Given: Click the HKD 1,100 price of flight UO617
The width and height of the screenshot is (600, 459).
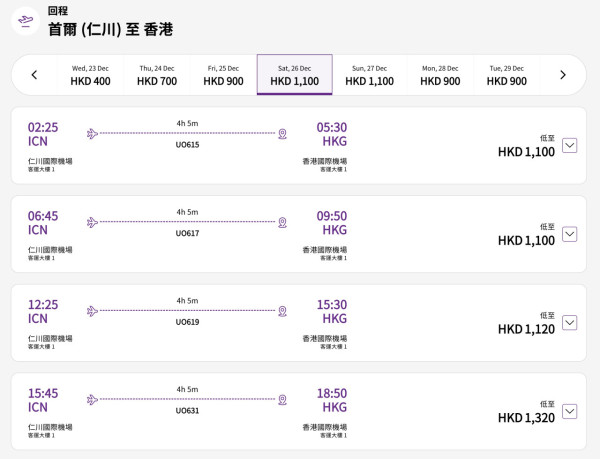Looking at the screenshot, I should click(x=526, y=241).
